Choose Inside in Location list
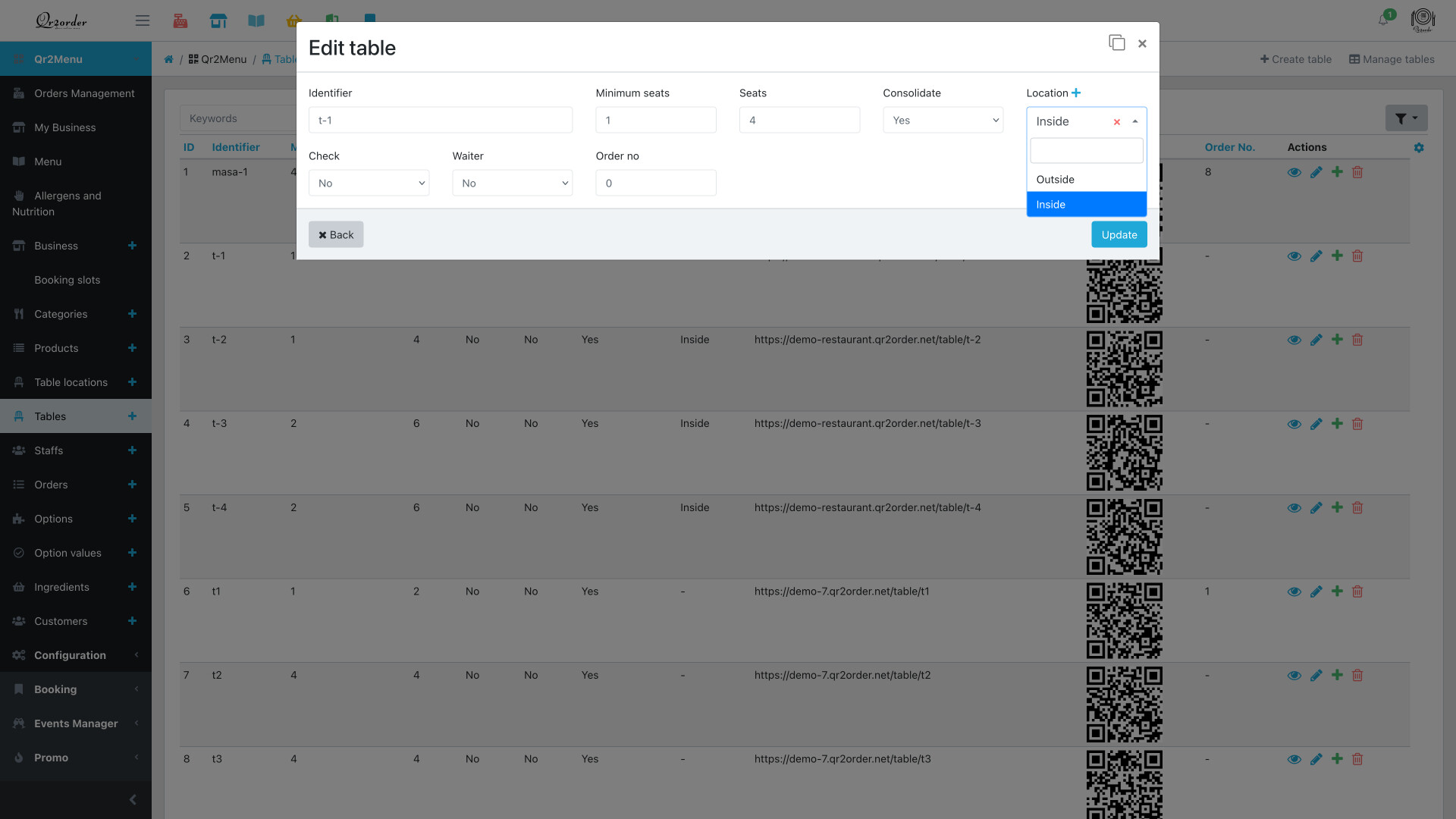 coord(1086,205)
